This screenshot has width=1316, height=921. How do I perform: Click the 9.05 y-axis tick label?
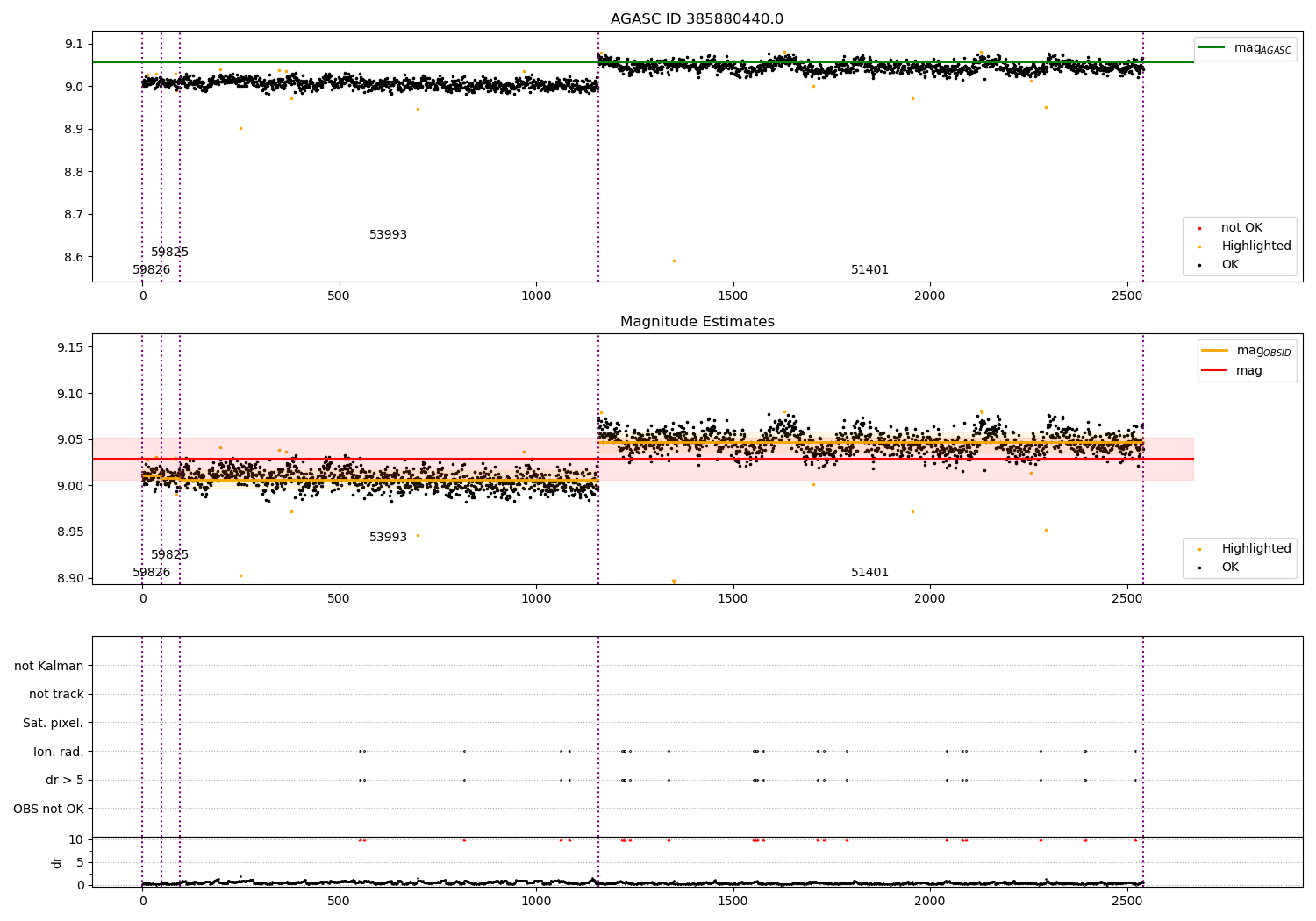click(70, 440)
